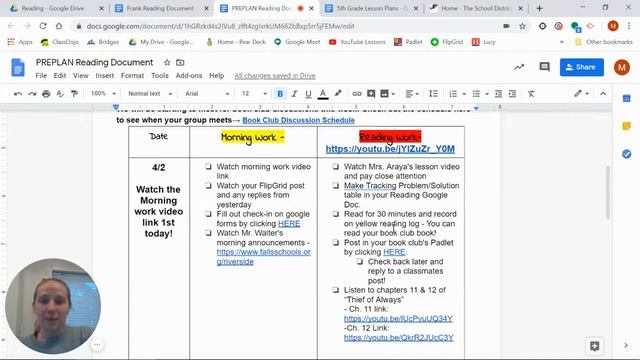Viewport: 640px width, 360px height.
Task: Run spelling and grammar check
Action: coord(60,94)
